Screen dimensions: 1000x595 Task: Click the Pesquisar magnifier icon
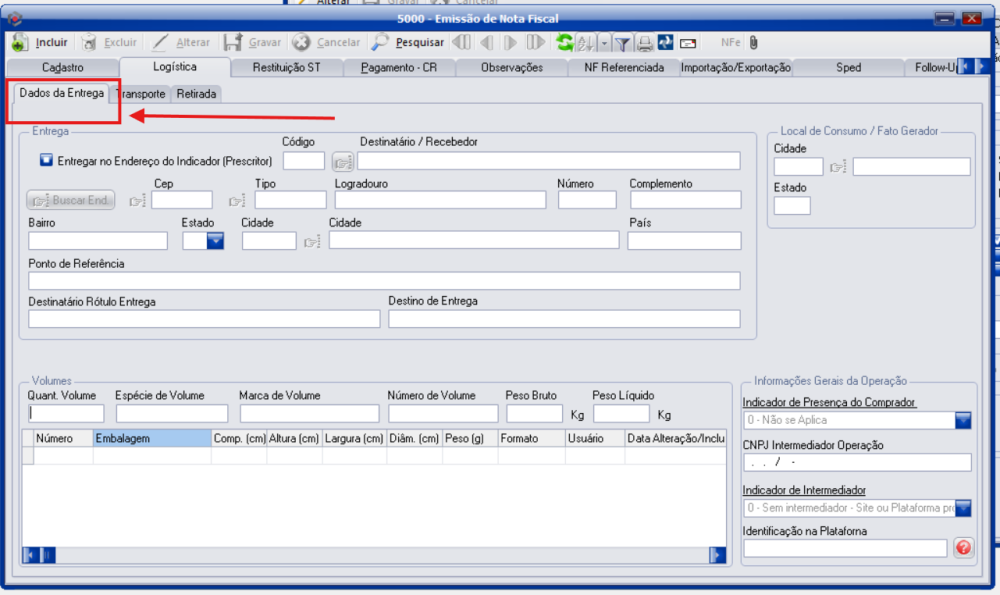[x=381, y=43]
